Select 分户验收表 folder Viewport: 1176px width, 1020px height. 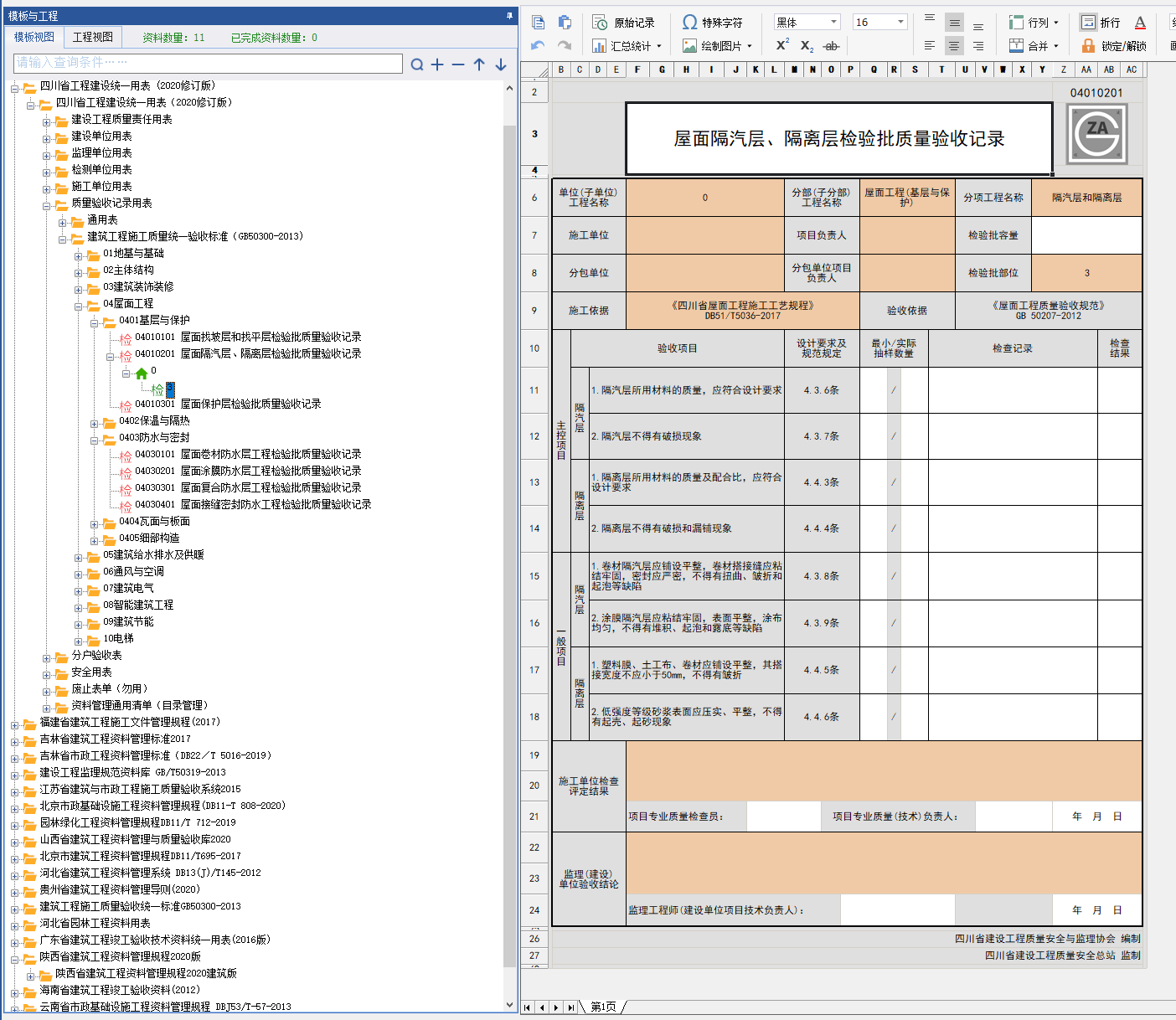tap(96, 655)
